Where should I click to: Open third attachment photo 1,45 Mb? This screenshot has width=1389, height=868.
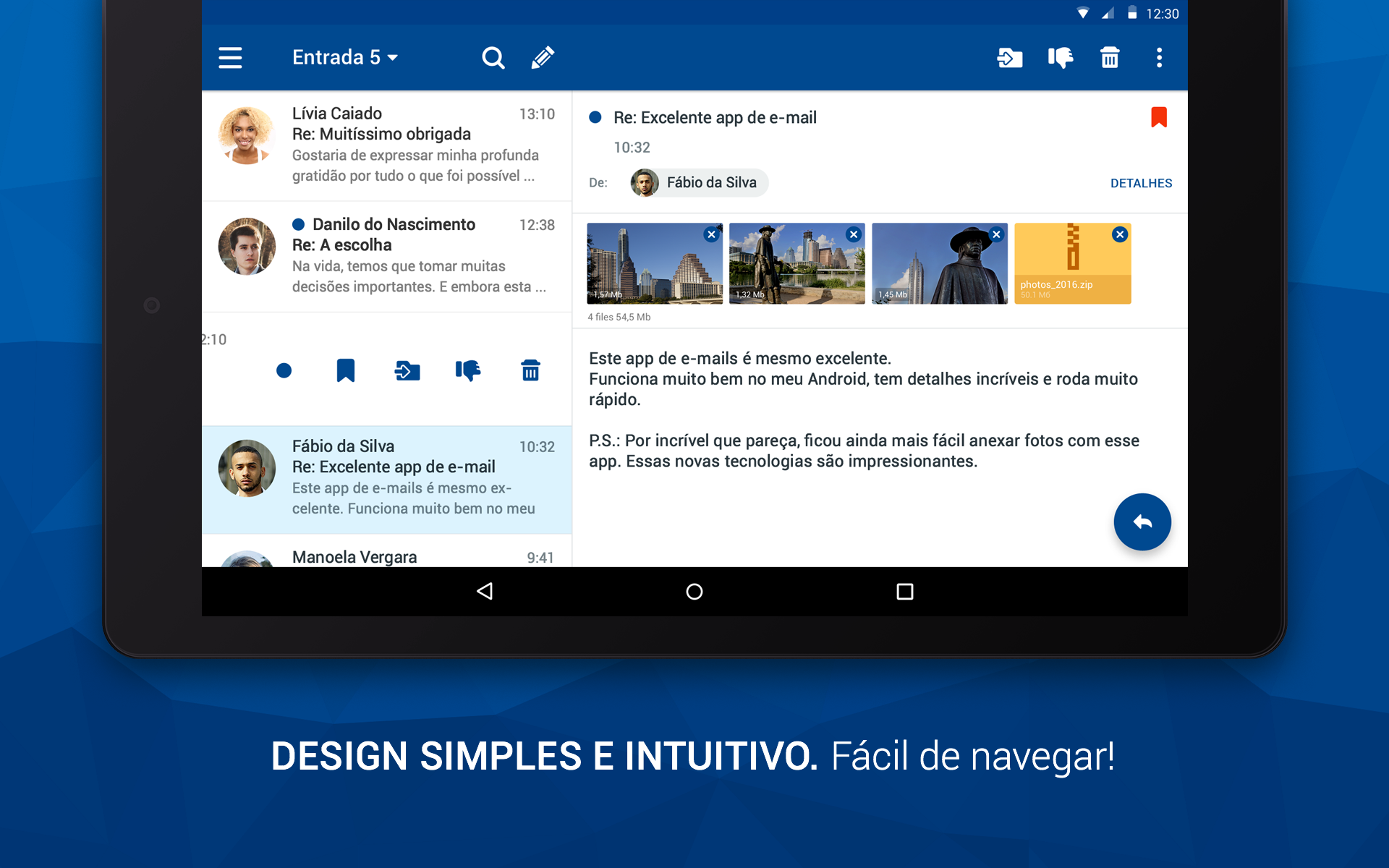tap(939, 263)
